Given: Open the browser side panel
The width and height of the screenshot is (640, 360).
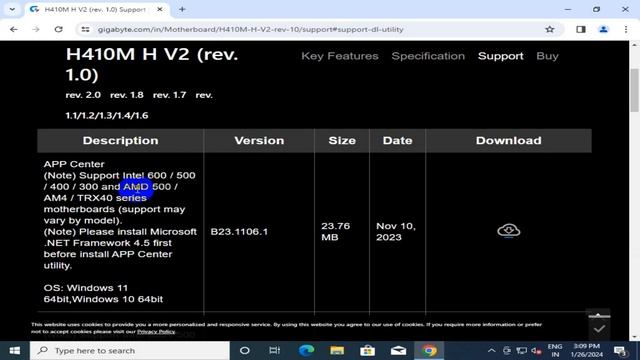Looking at the screenshot, I should (x=581, y=29).
